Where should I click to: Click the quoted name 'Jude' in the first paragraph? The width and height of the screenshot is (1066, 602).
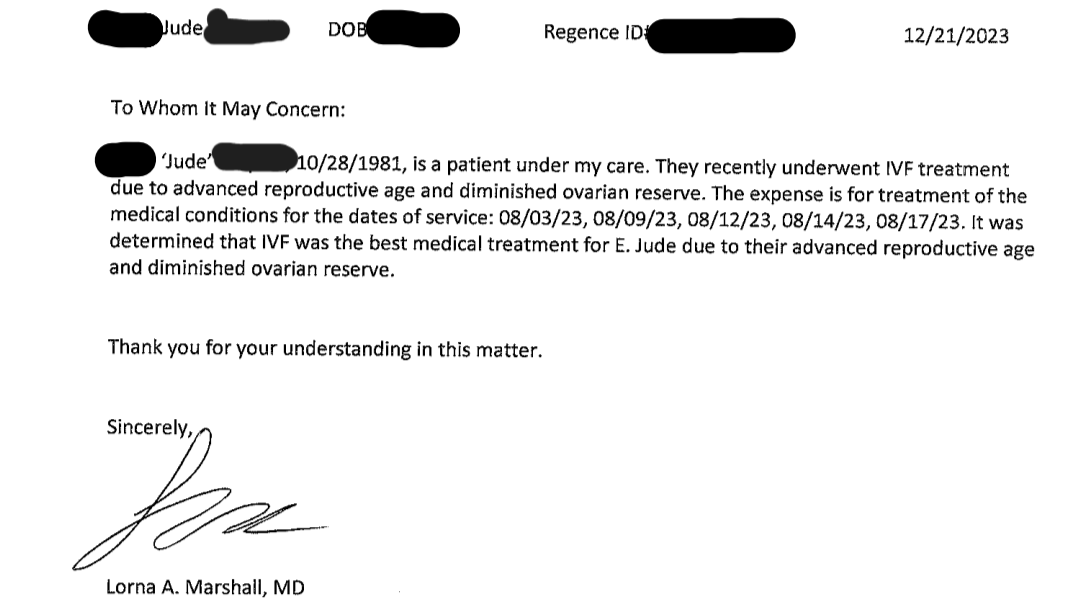(182, 160)
